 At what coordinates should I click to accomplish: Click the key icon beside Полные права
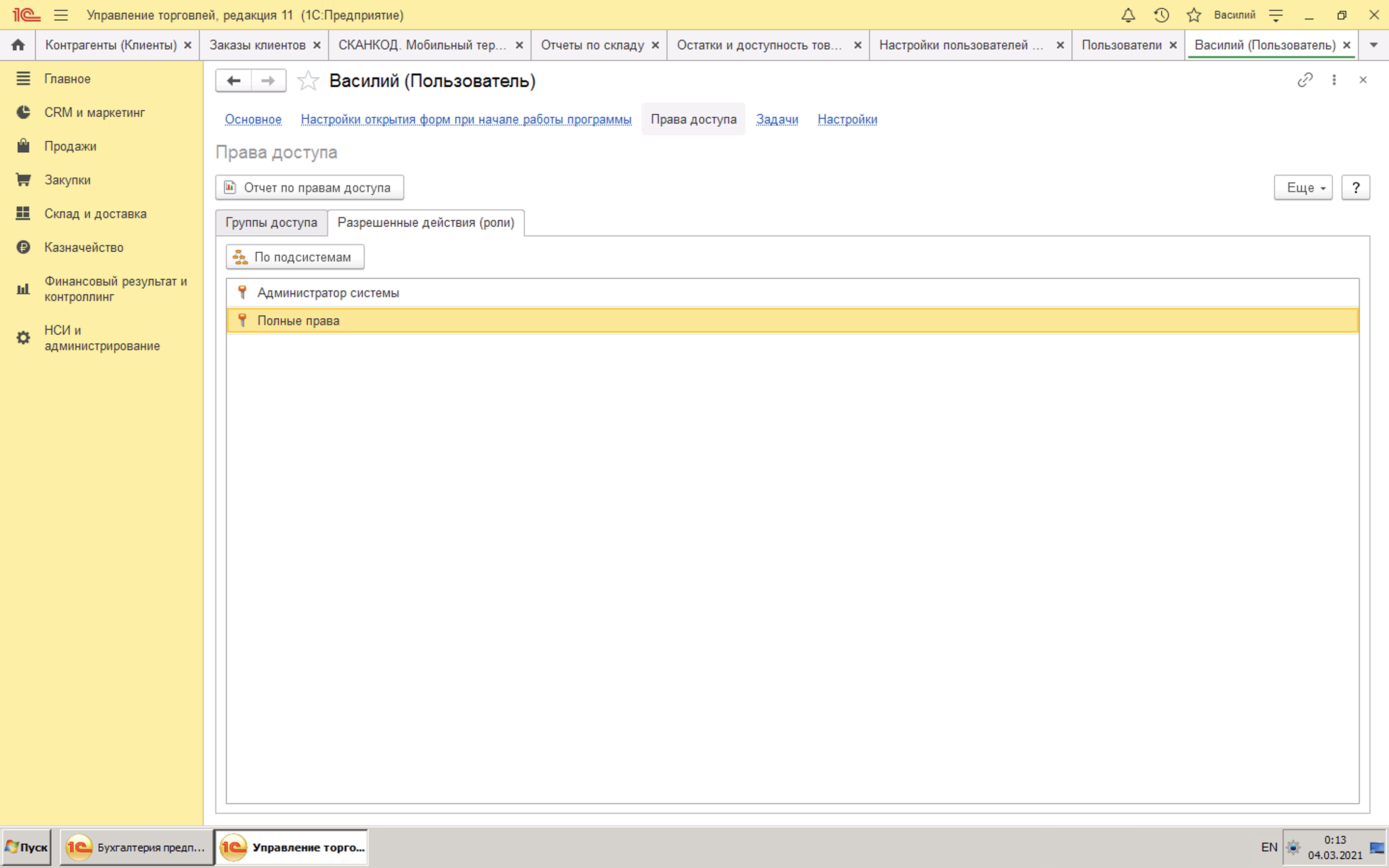click(x=242, y=320)
